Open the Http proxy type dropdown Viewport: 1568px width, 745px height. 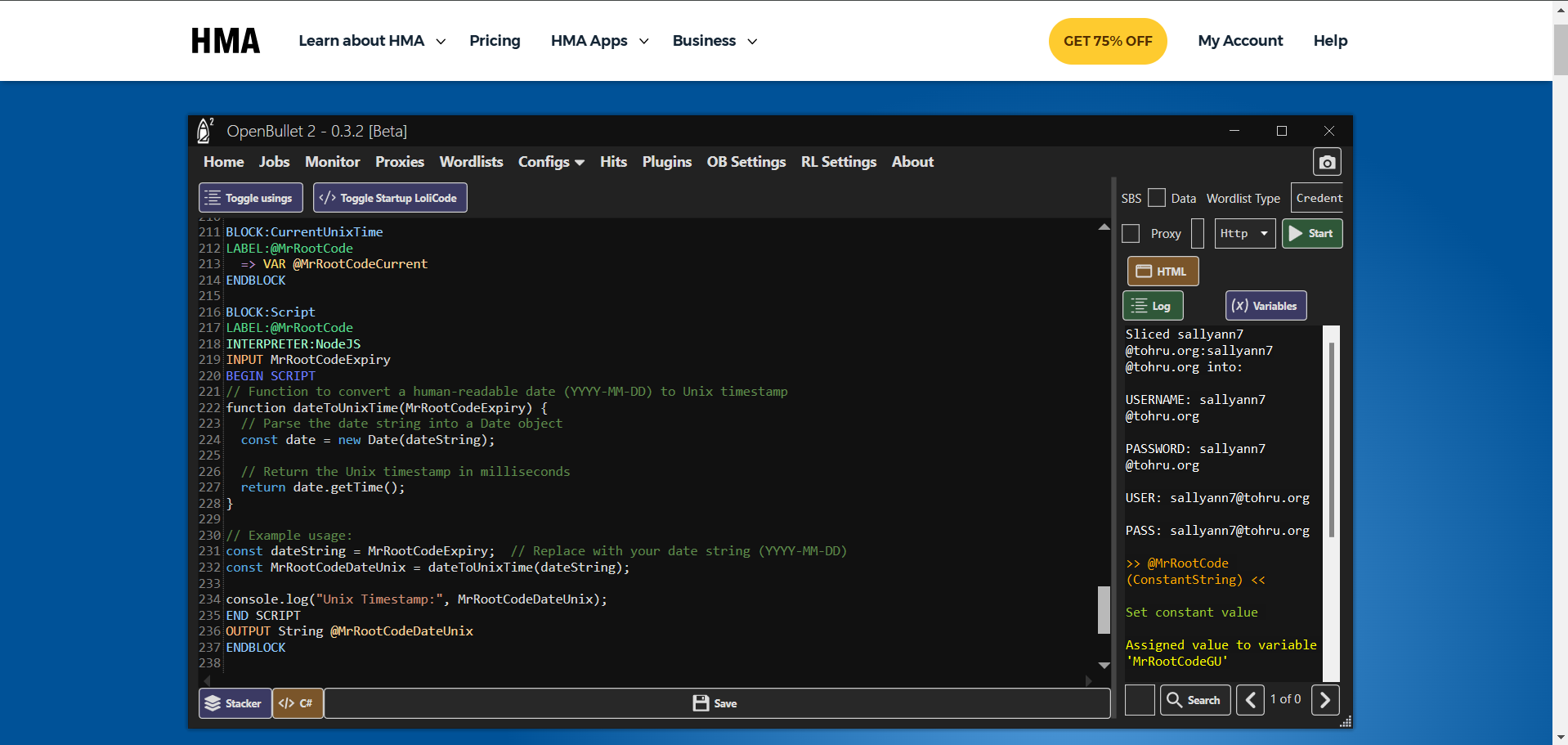pyautogui.click(x=1244, y=234)
